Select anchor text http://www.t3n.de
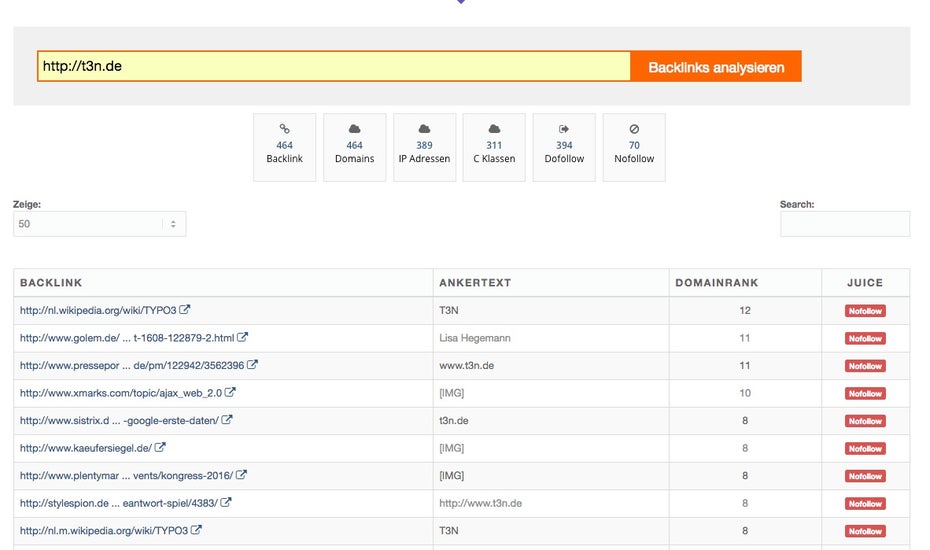The width and height of the screenshot is (930, 550). pyautogui.click(x=480, y=503)
